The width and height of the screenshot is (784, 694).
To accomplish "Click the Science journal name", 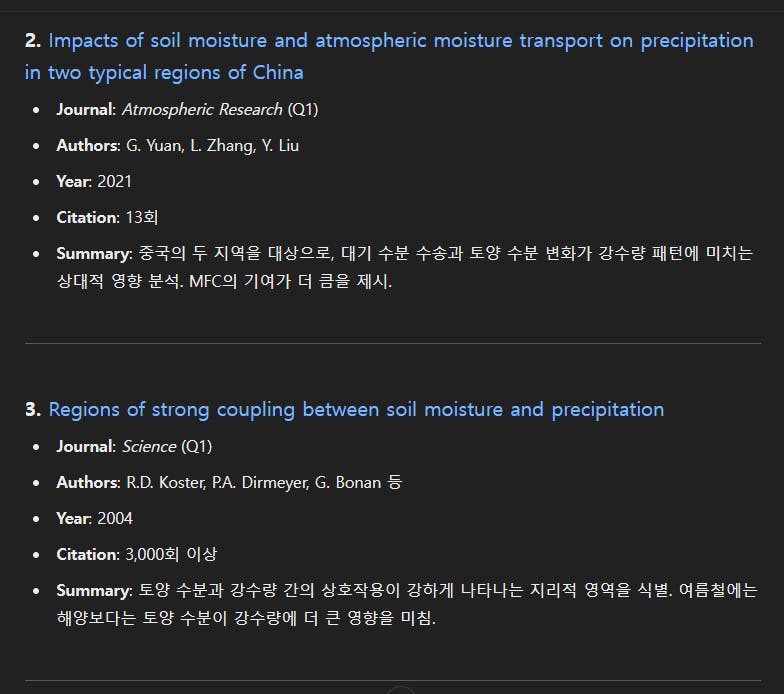I will [149, 446].
